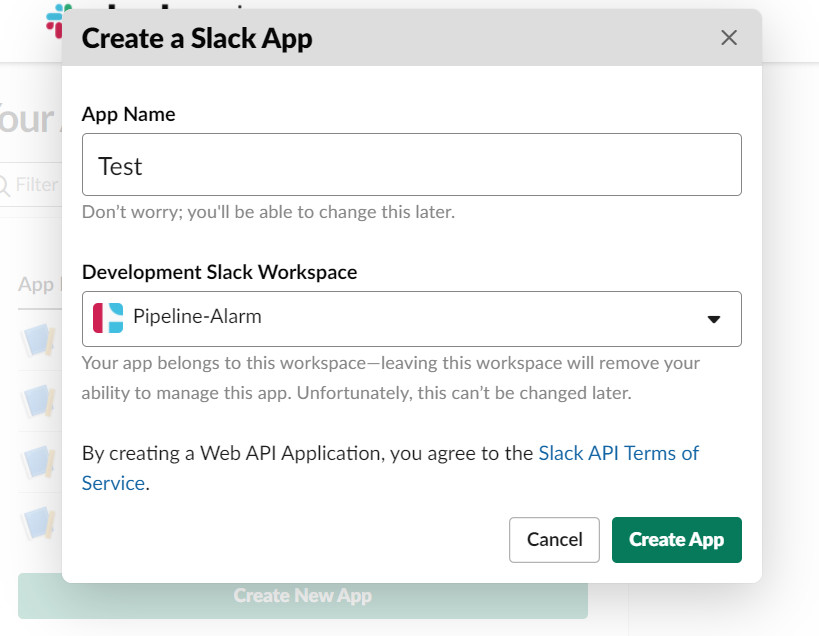This screenshot has width=819, height=636.
Task: Click the dropdown arrow beside Pipeline-Alarm
Action: [x=713, y=319]
